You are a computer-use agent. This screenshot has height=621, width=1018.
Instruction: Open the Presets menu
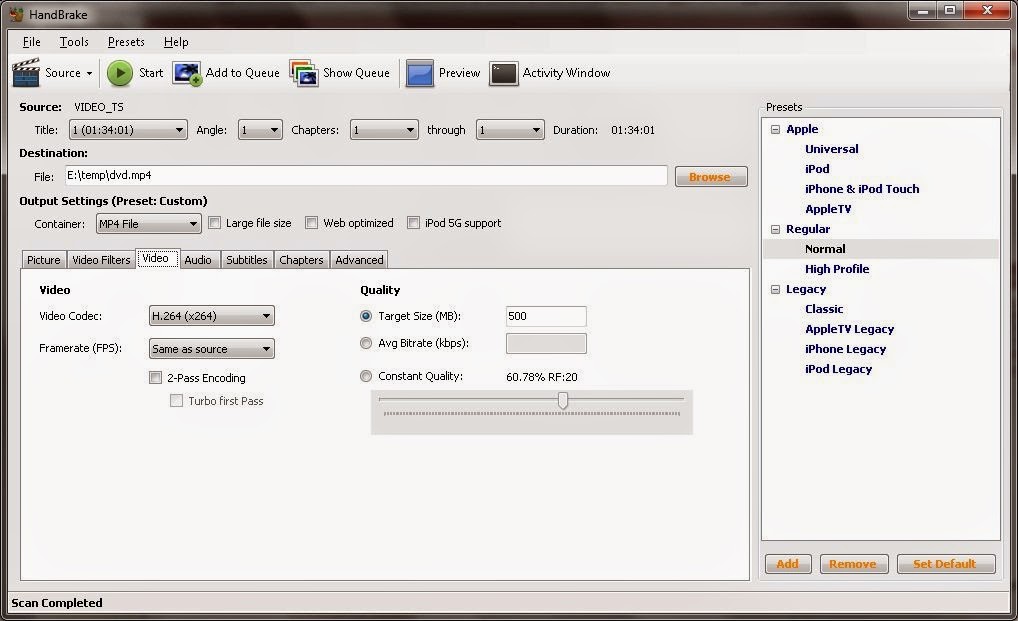coord(126,42)
